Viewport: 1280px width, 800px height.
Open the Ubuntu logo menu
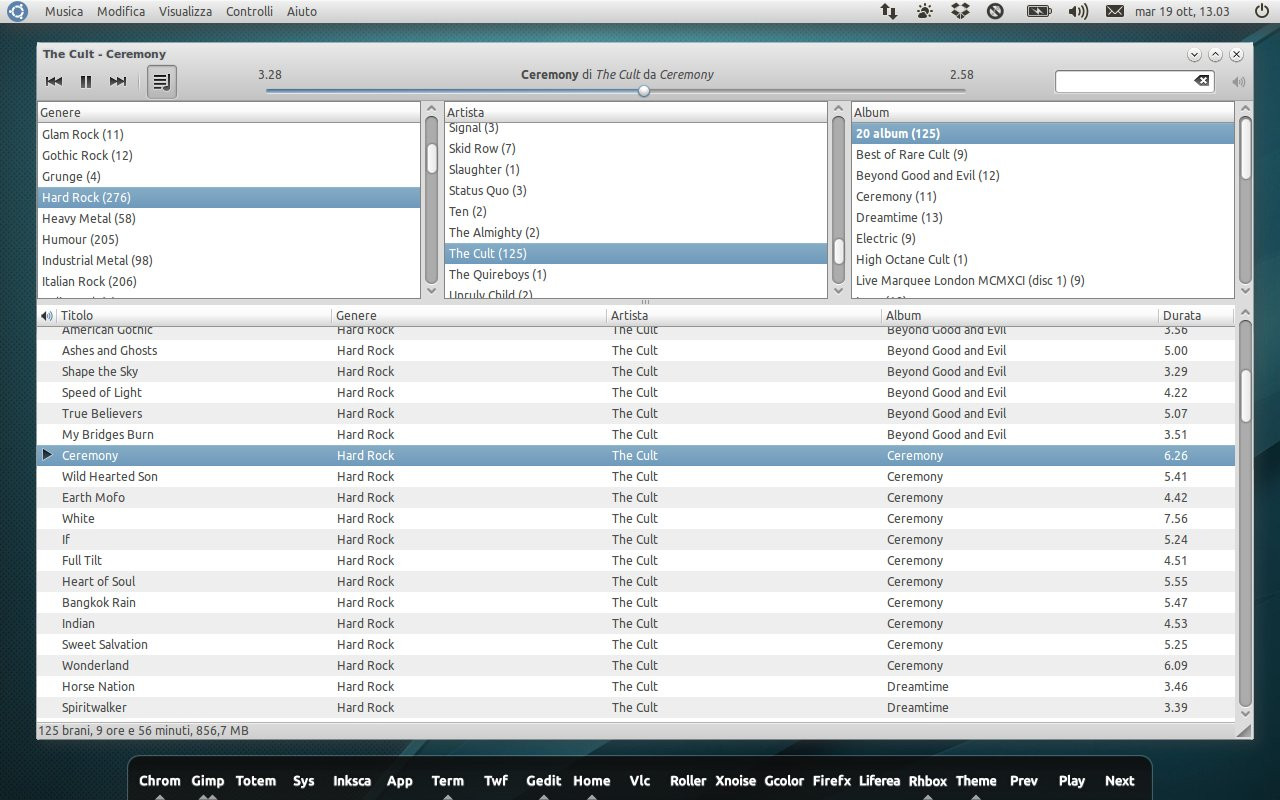[x=18, y=11]
